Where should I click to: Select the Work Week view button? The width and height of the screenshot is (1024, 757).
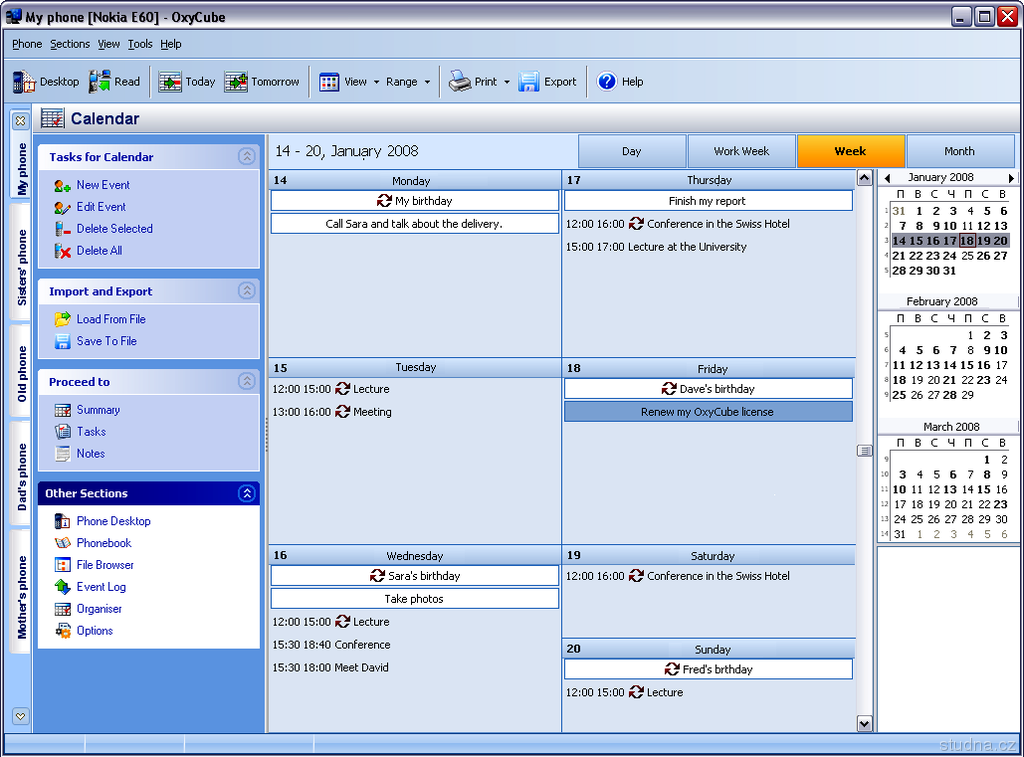(x=741, y=152)
